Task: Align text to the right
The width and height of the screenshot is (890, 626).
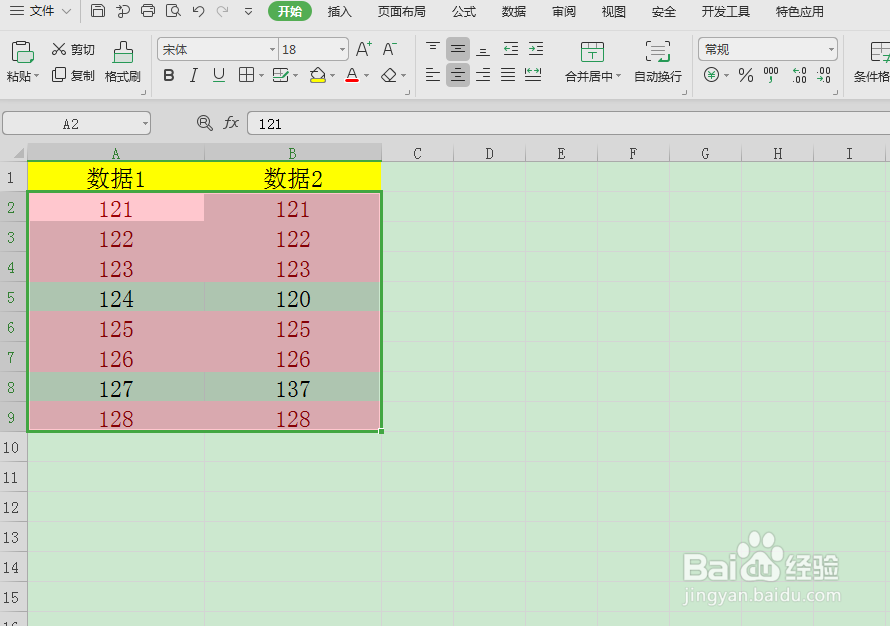Action: [483, 75]
